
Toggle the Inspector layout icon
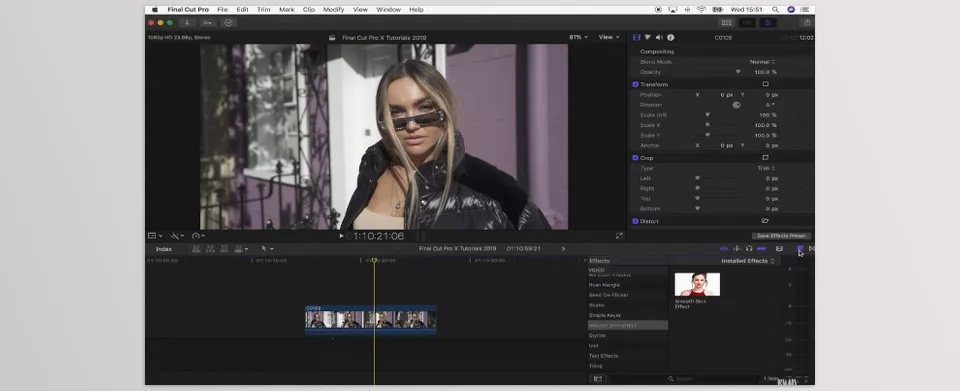point(768,23)
